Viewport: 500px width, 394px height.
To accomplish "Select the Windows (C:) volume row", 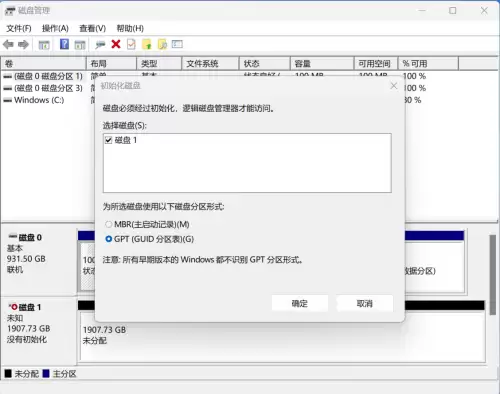I will 39,100.
